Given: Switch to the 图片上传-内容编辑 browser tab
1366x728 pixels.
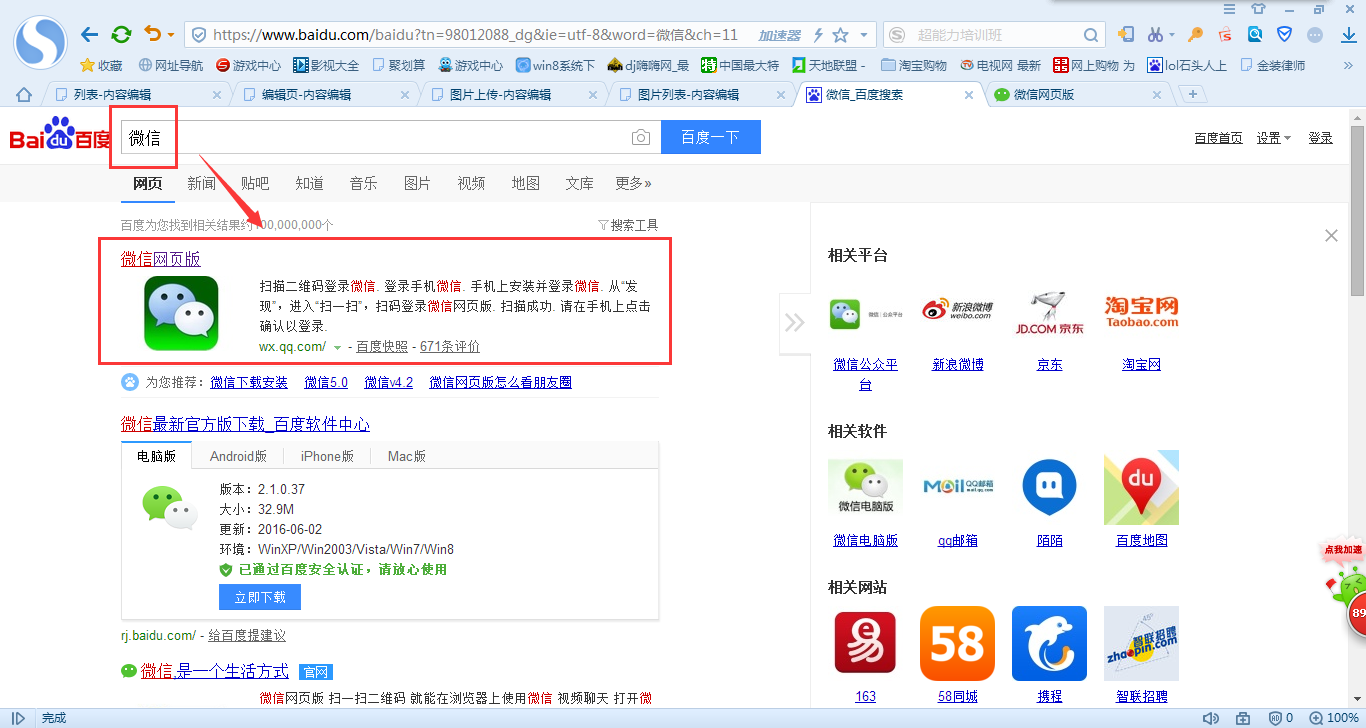Looking at the screenshot, I should click(x=512, y=95).
